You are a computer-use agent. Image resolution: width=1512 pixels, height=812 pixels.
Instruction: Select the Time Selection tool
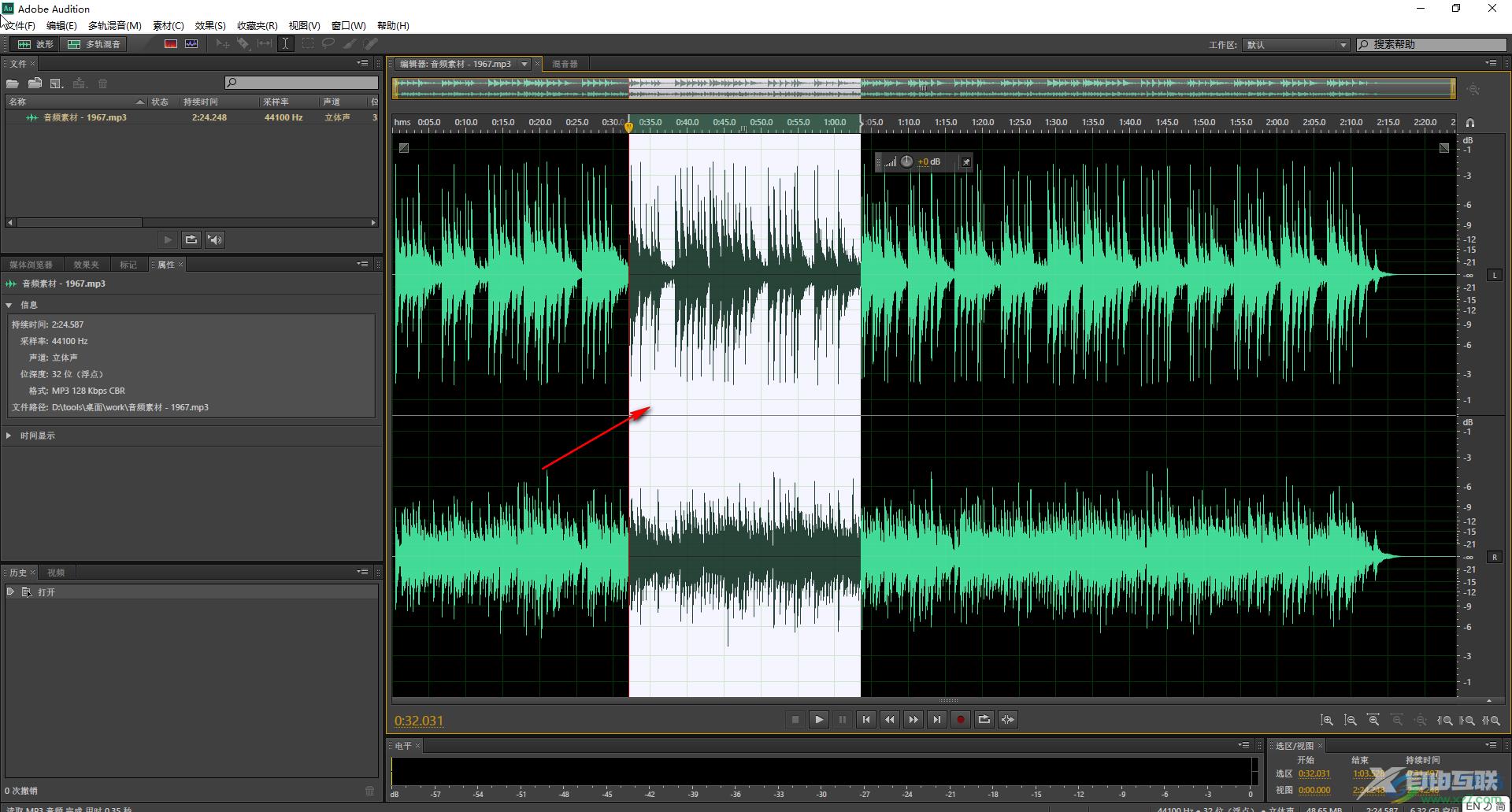point(285,44)
